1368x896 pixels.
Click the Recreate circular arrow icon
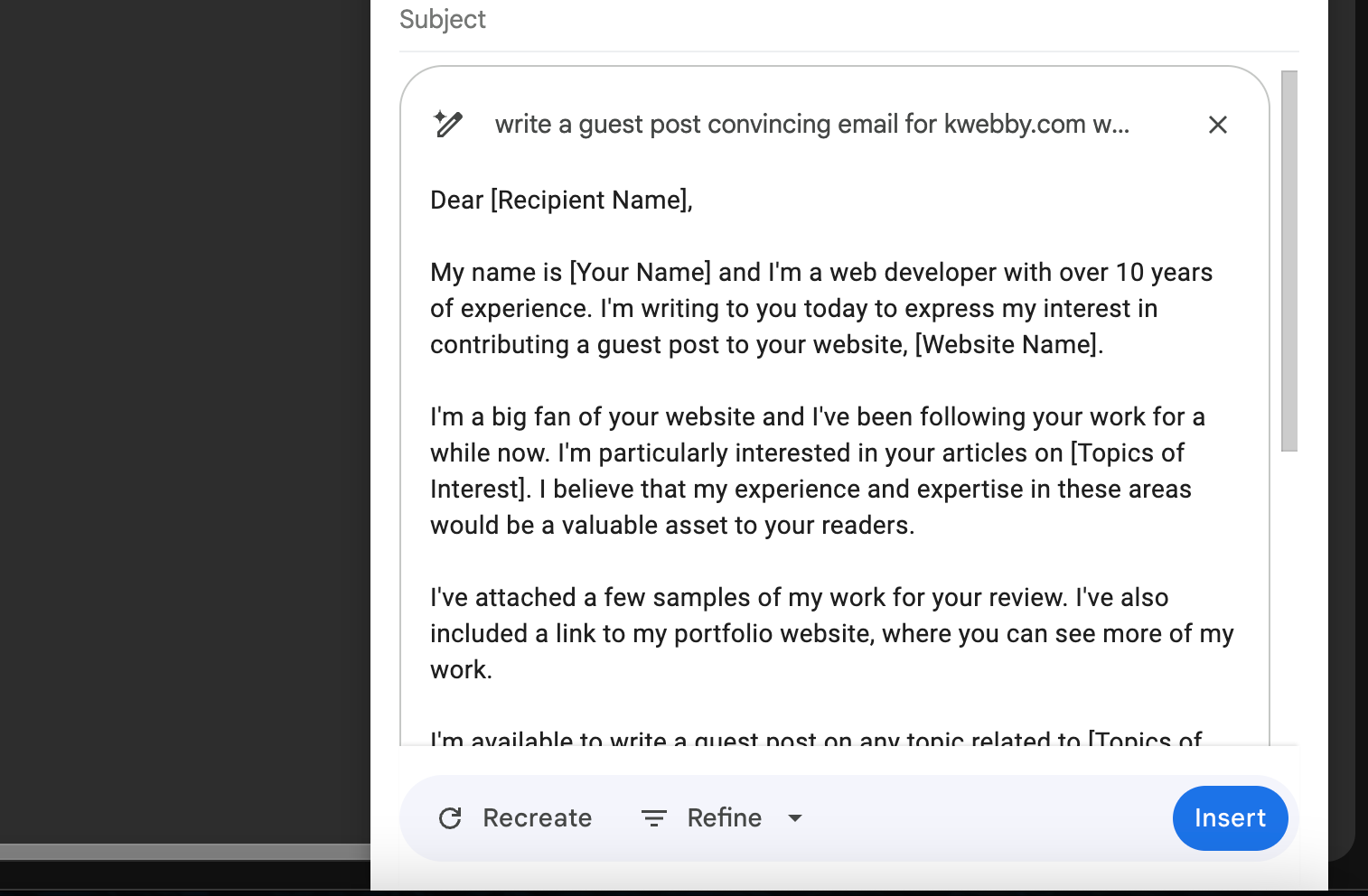click(x=450, y=818)
